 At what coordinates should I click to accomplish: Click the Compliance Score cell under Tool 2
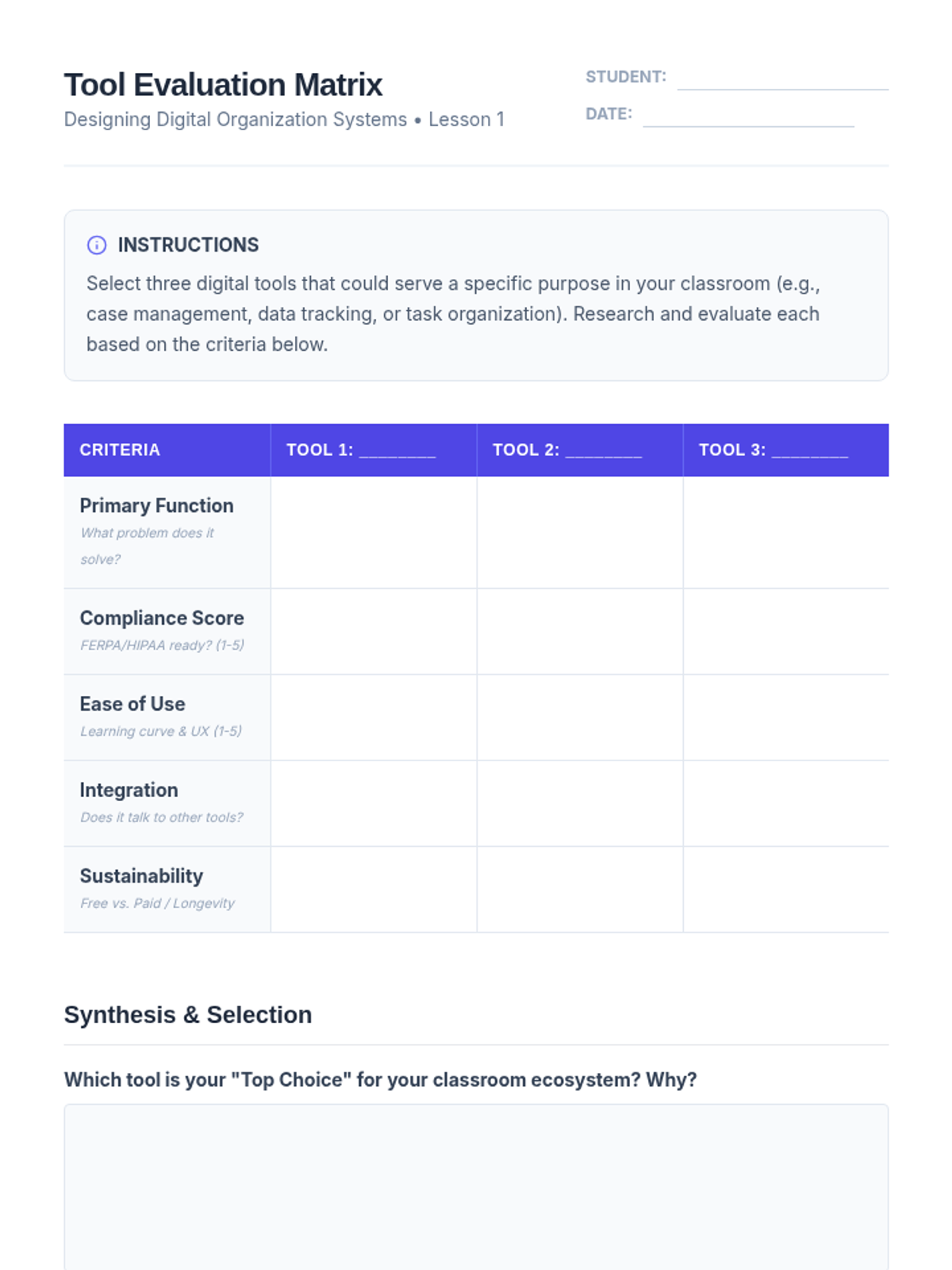pyautogui.click(x=580, y=632)
